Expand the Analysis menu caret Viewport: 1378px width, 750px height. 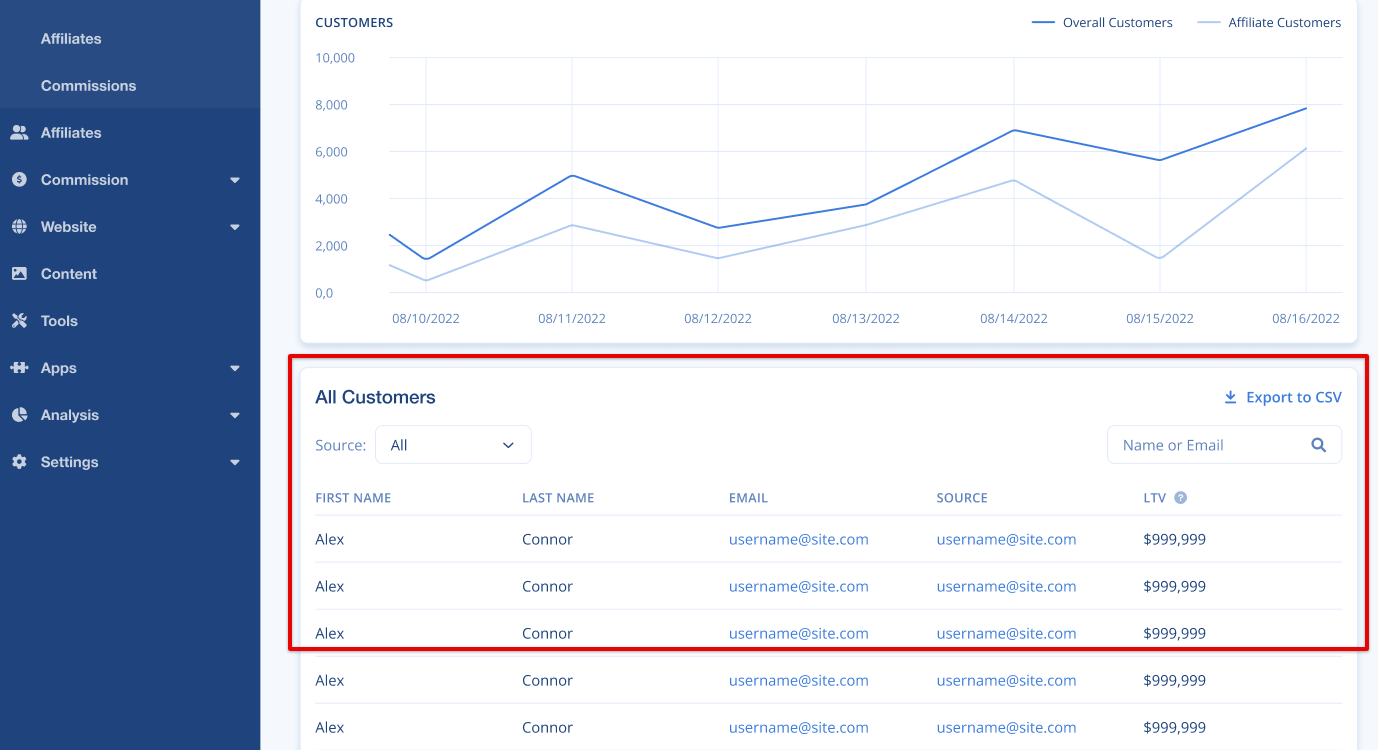point(235,415)
